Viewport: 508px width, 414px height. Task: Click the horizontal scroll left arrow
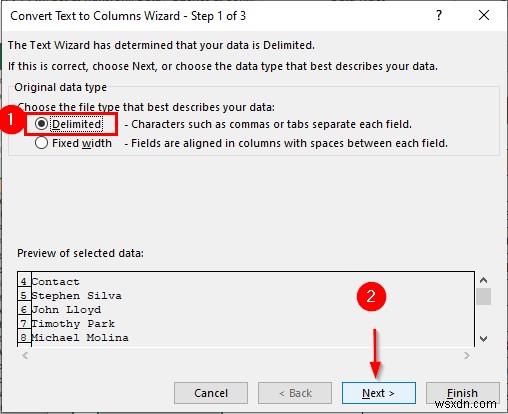pos(25,356)
